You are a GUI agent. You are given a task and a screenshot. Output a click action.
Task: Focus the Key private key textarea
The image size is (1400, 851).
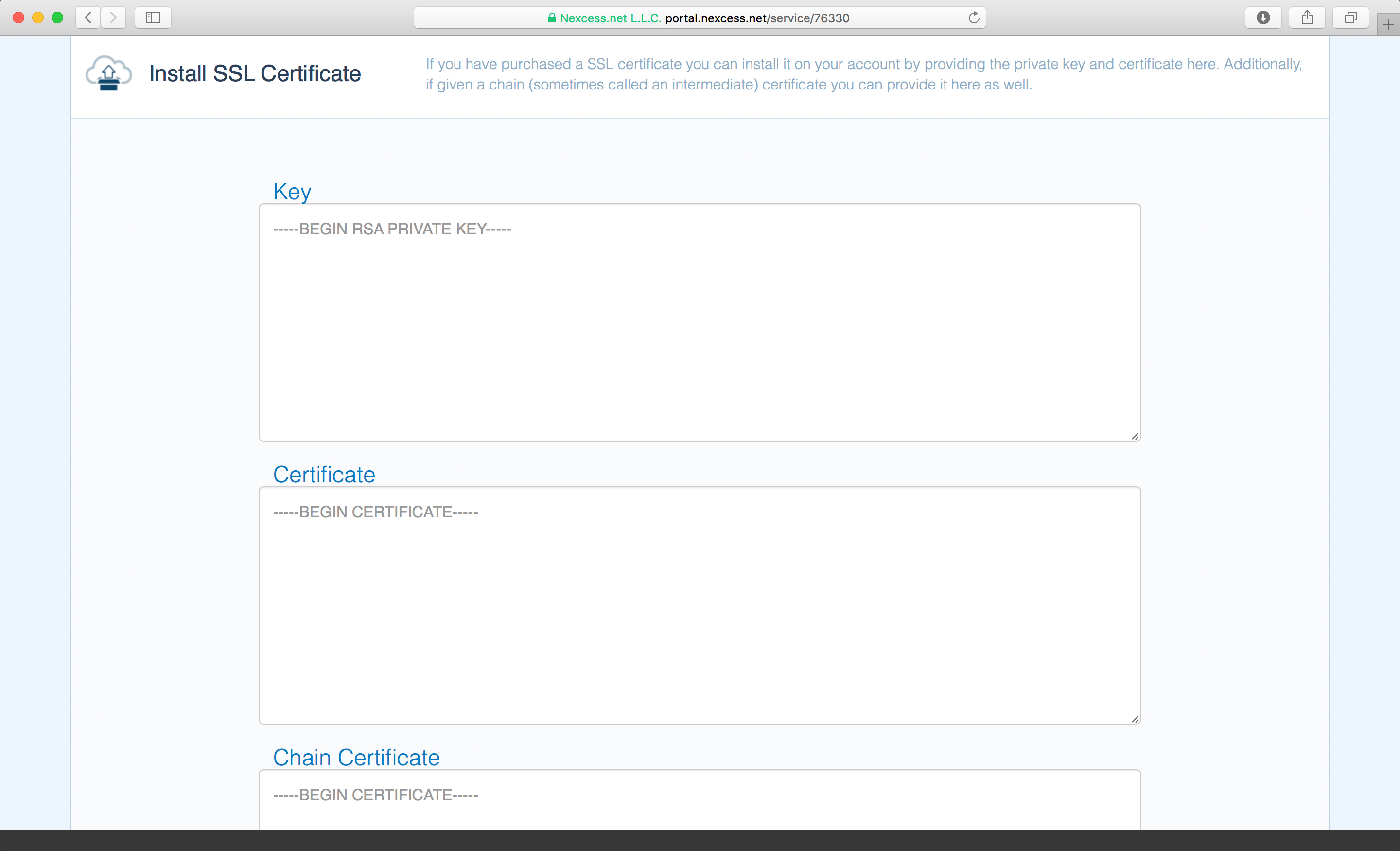700,322
